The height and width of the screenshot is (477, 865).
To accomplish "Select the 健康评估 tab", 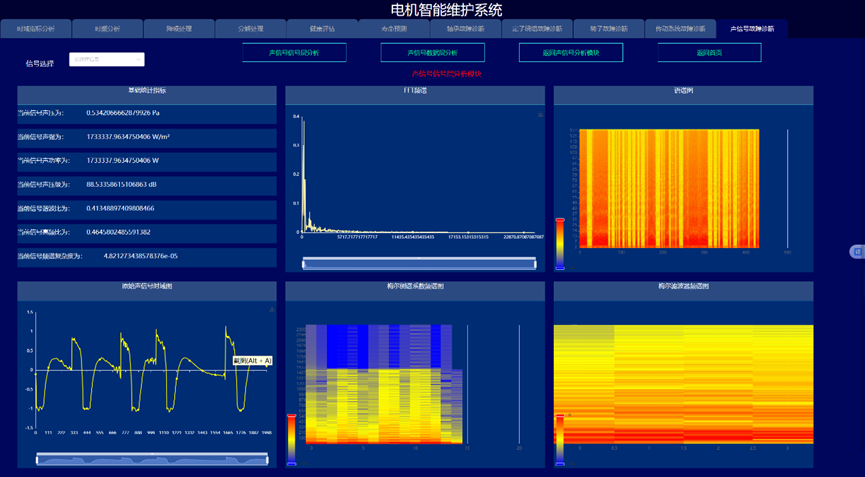I will [x=322, y=29].
